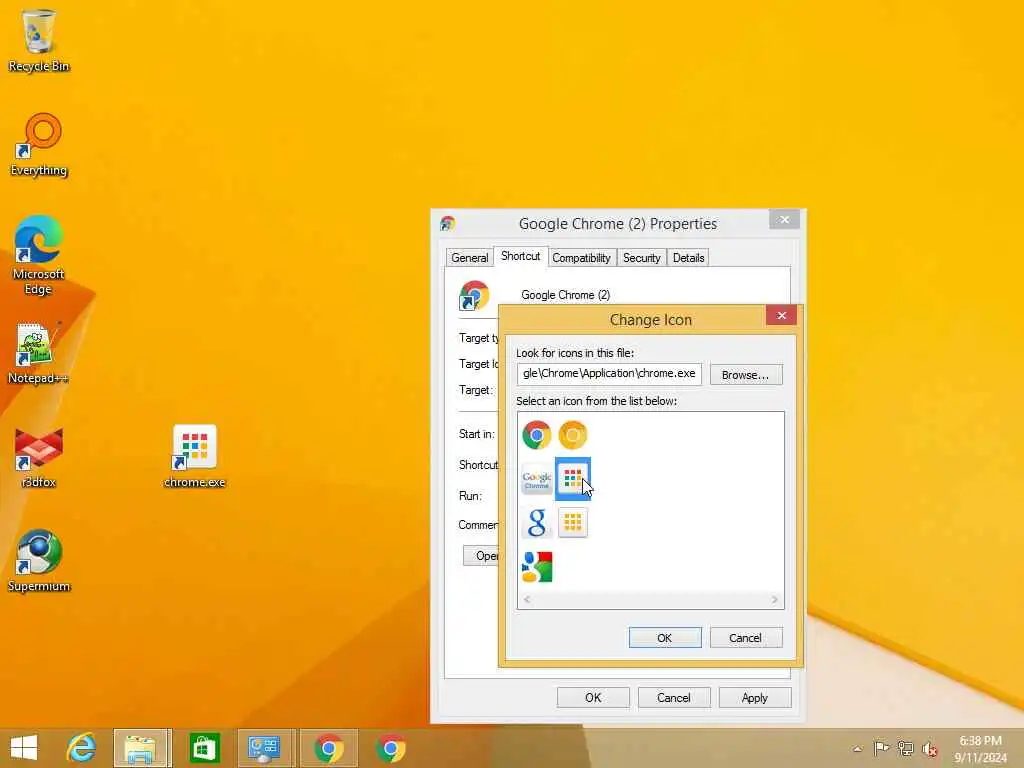This screenshot has height=768, width=1024.
Task: Open the Control Panel taskbar icon
Action: (x=265, y=748)
